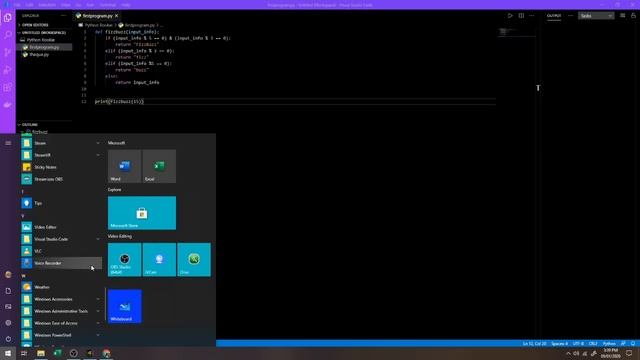Open the notifications bell in the status bar
This screenshot has width=640, height=360.
coord(633,344)
